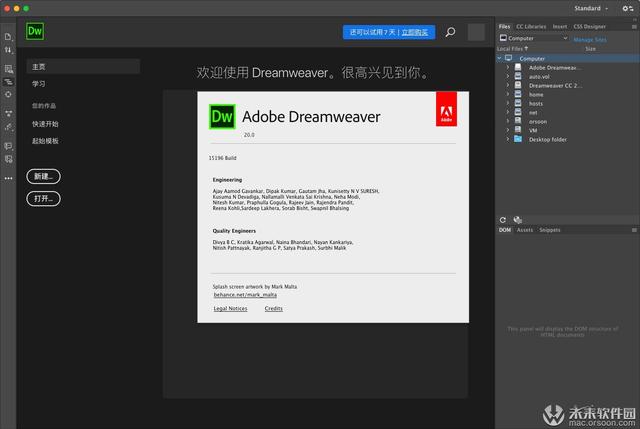Expand the auto.vol tree node
This screenshot has height=429, width=640.
[x=508, y=76]
